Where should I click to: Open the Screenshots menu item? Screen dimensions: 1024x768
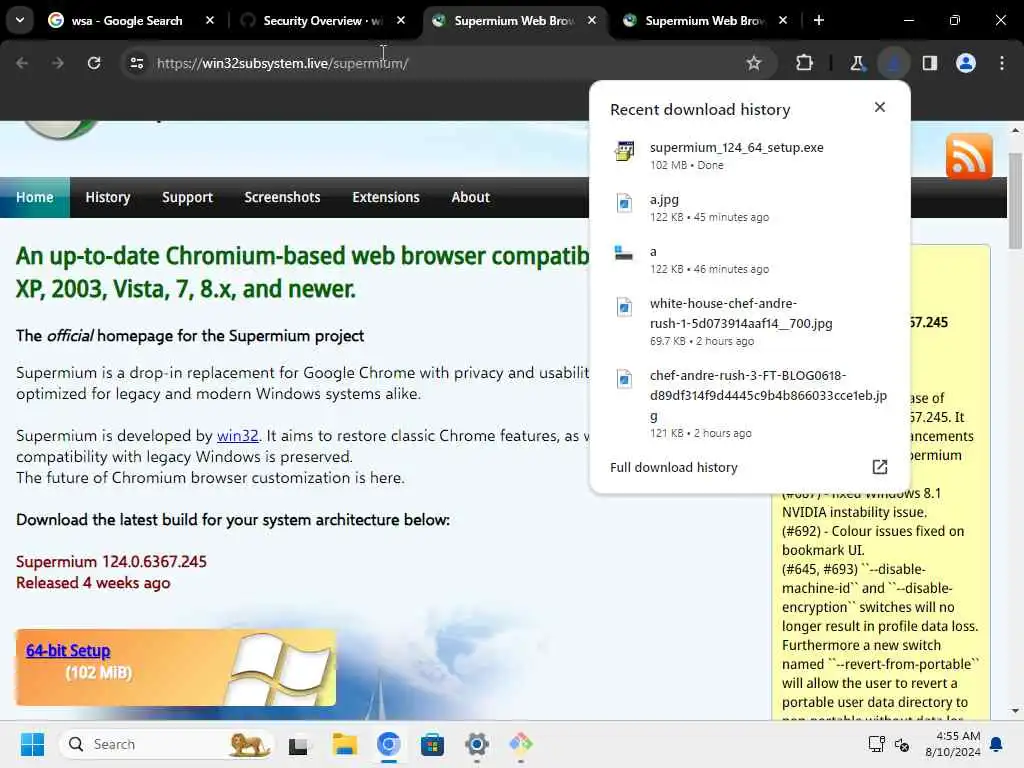pyautogui.click(x=282, y=197)
